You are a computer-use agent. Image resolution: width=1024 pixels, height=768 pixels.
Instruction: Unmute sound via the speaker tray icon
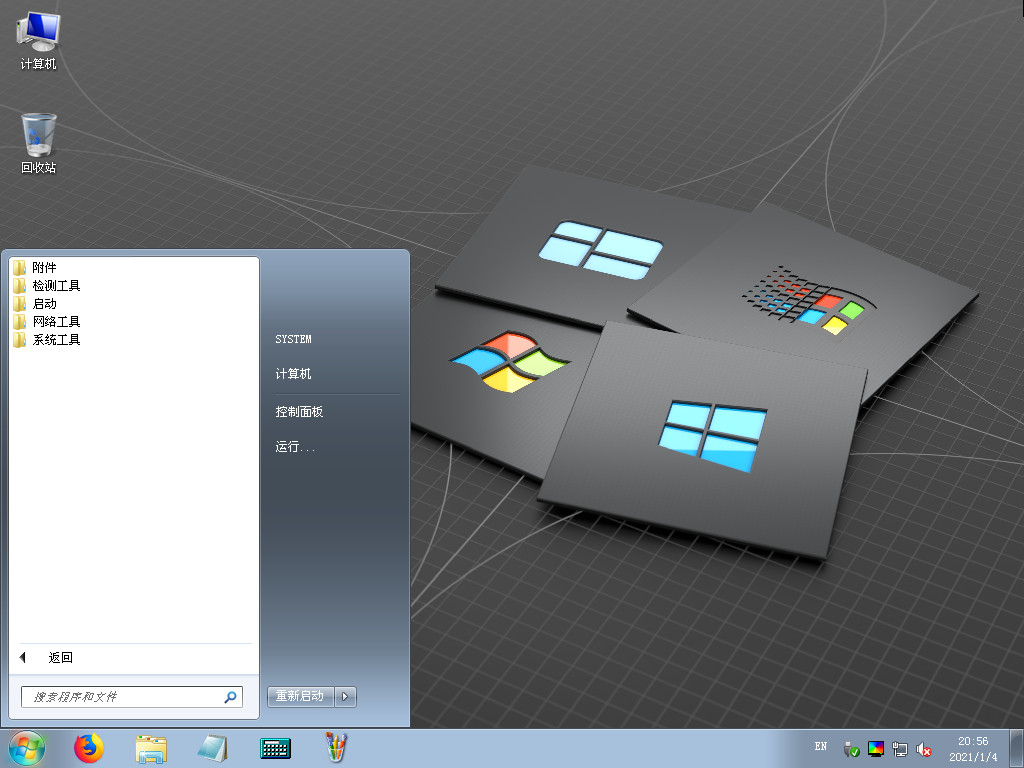(x=924, y=748)
